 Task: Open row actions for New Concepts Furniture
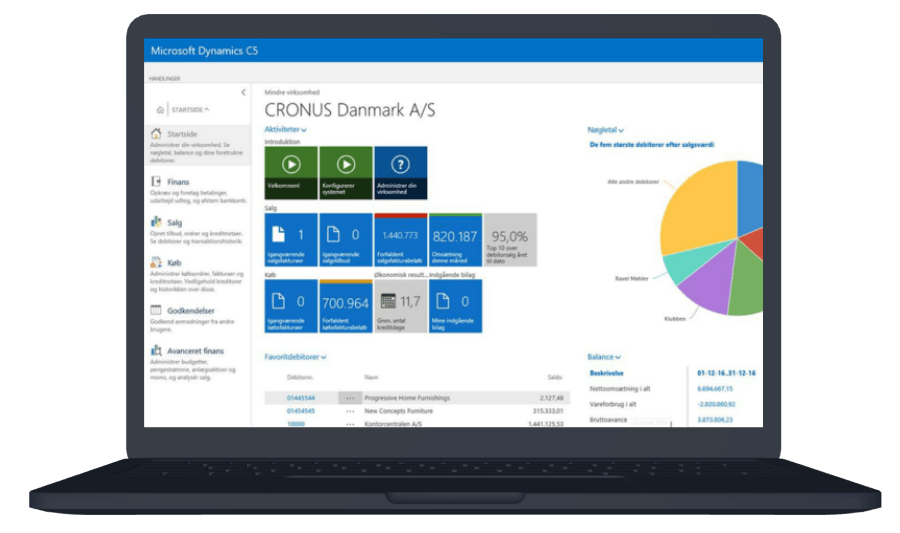point(350,411)
